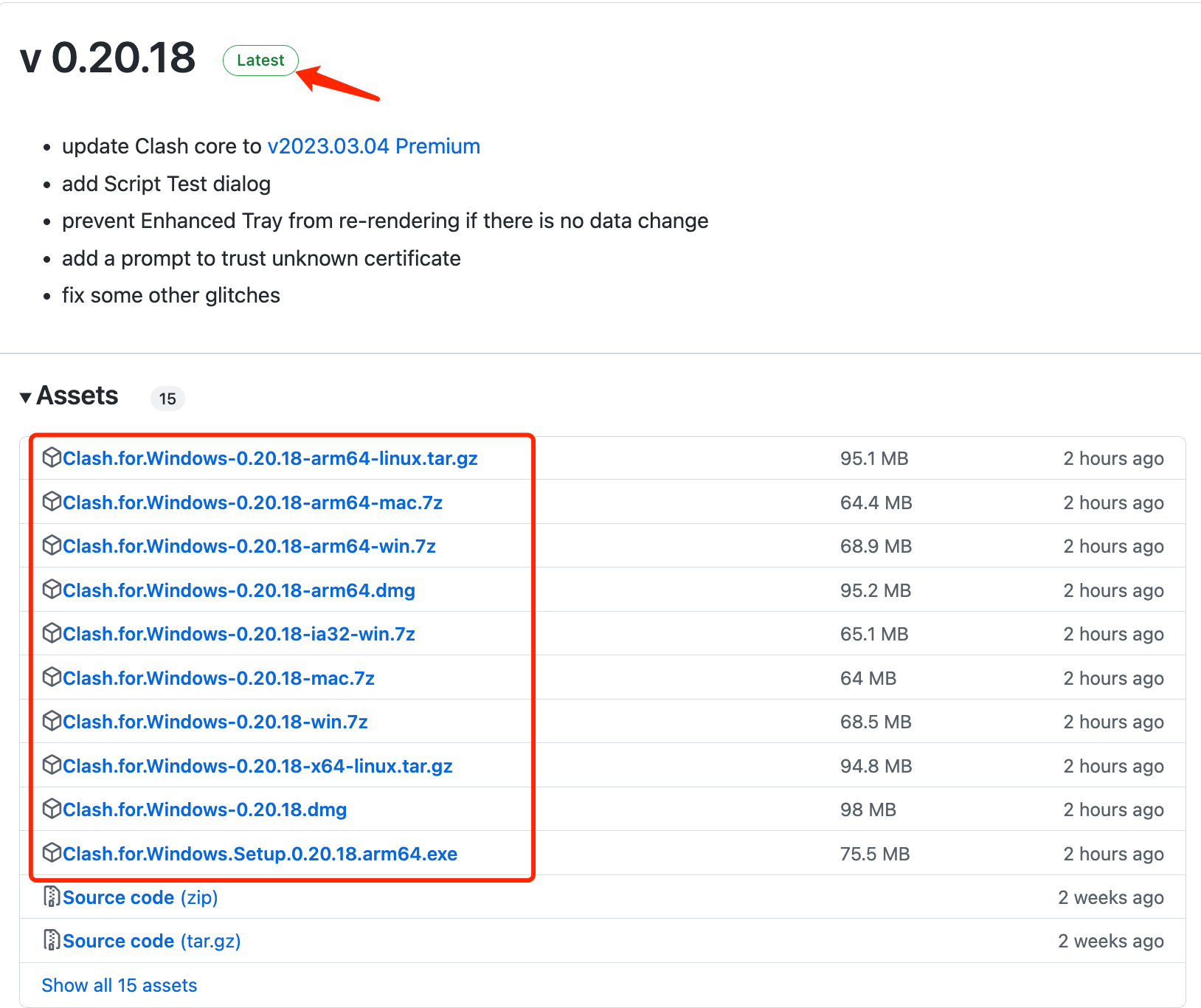This screenshot has height=1008, width=1201.
Task: Download Clash.for.Windows-0.20.18-win.7z
Action: point(215,722)
